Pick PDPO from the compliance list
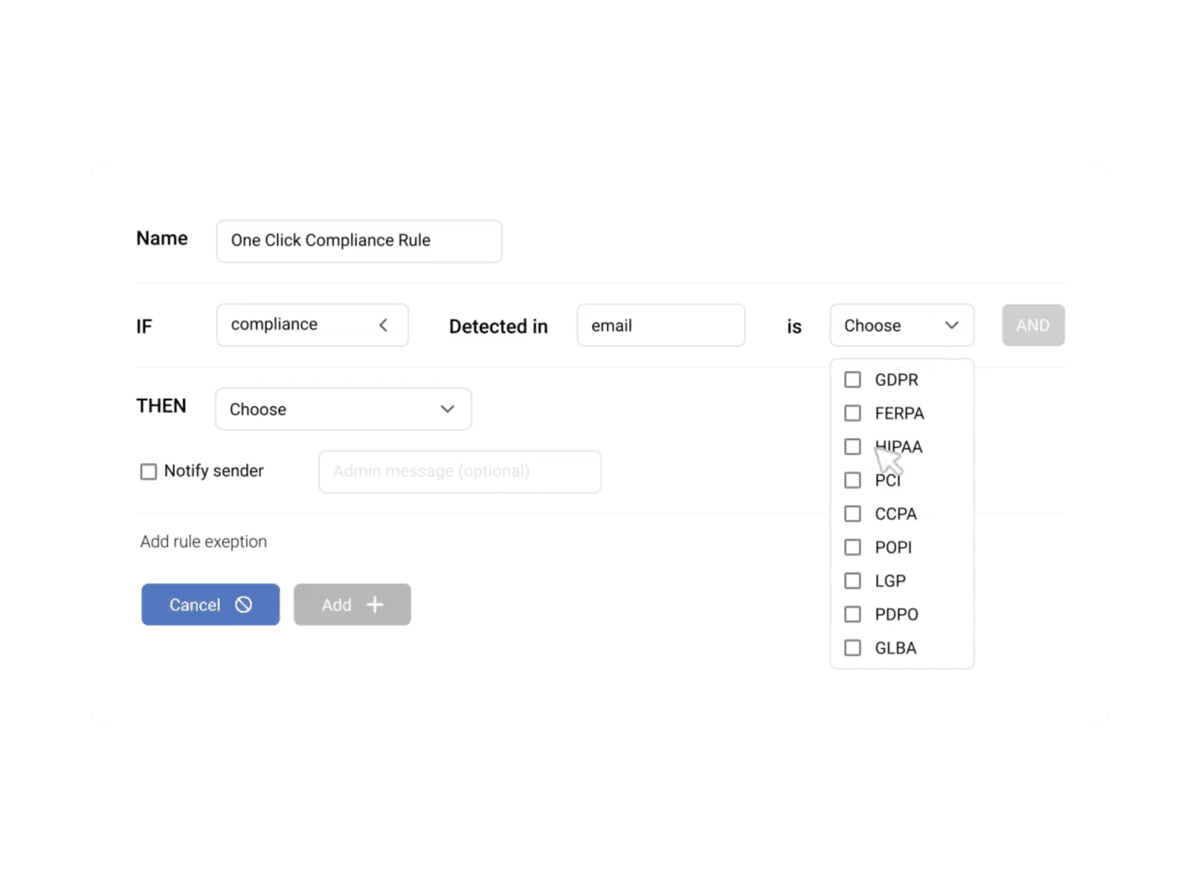 [x=896, y=614]
